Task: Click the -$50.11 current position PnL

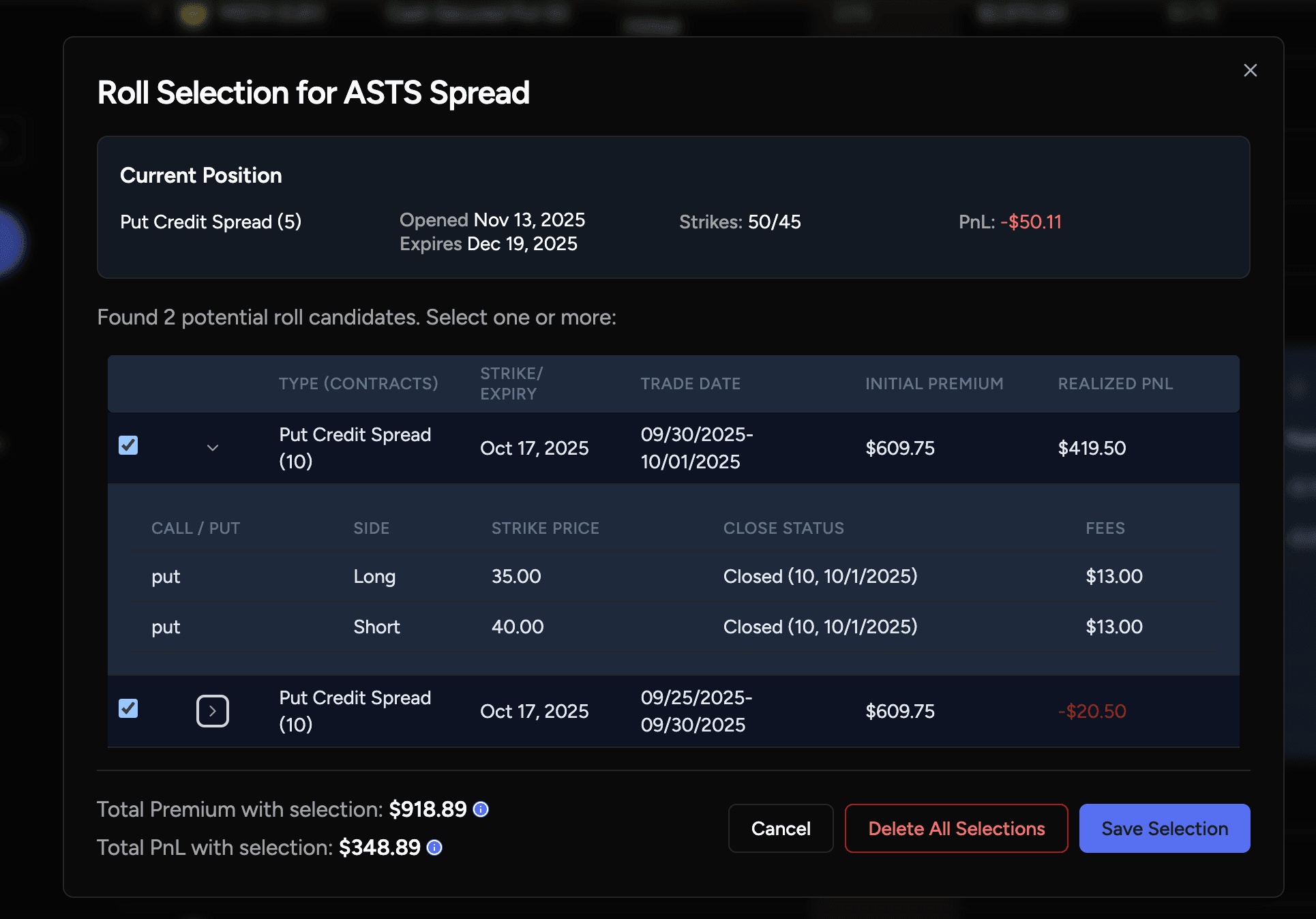Action: click(x=1030, y=222)
